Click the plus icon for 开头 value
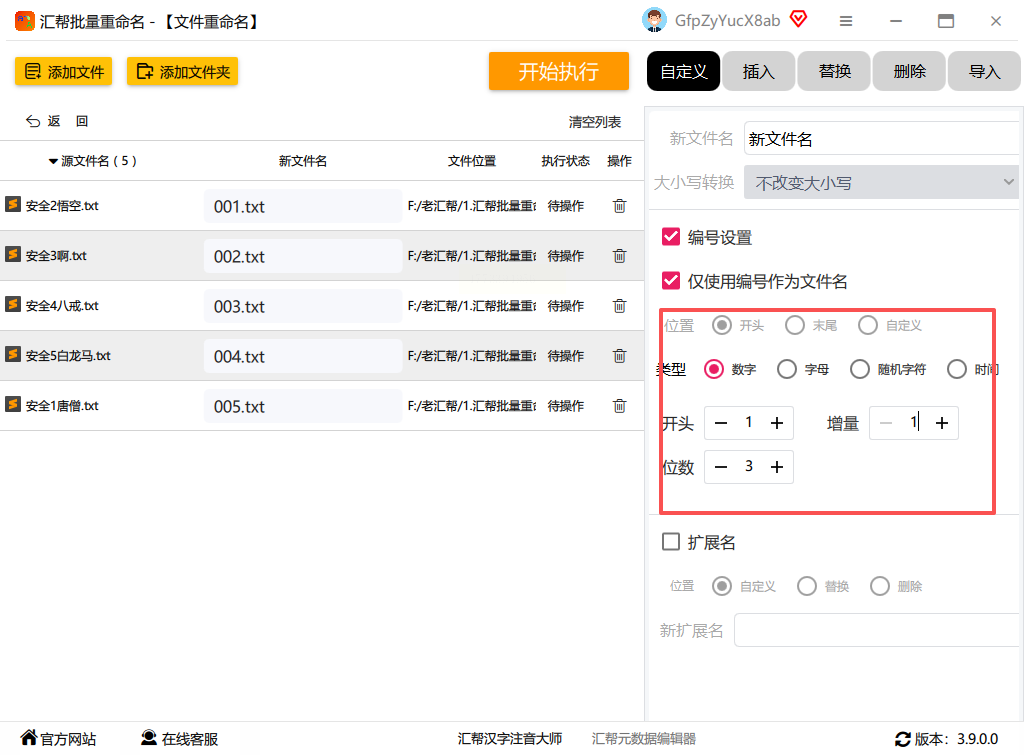Screen dimensions: 1024x755 pyautogui.click(x=776, y=423)
